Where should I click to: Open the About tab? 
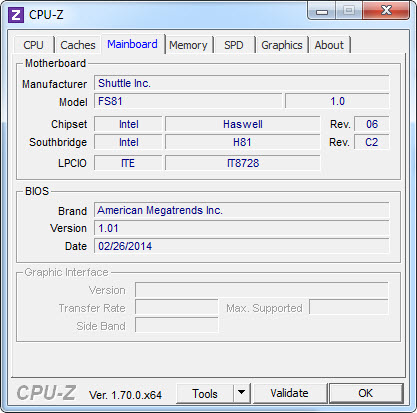coord(329,45)
